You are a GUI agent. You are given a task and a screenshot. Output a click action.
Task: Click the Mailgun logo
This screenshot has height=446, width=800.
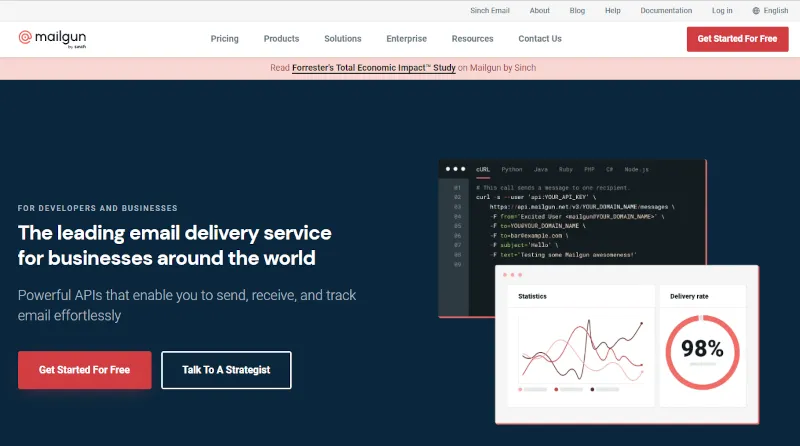pos(52,39)
